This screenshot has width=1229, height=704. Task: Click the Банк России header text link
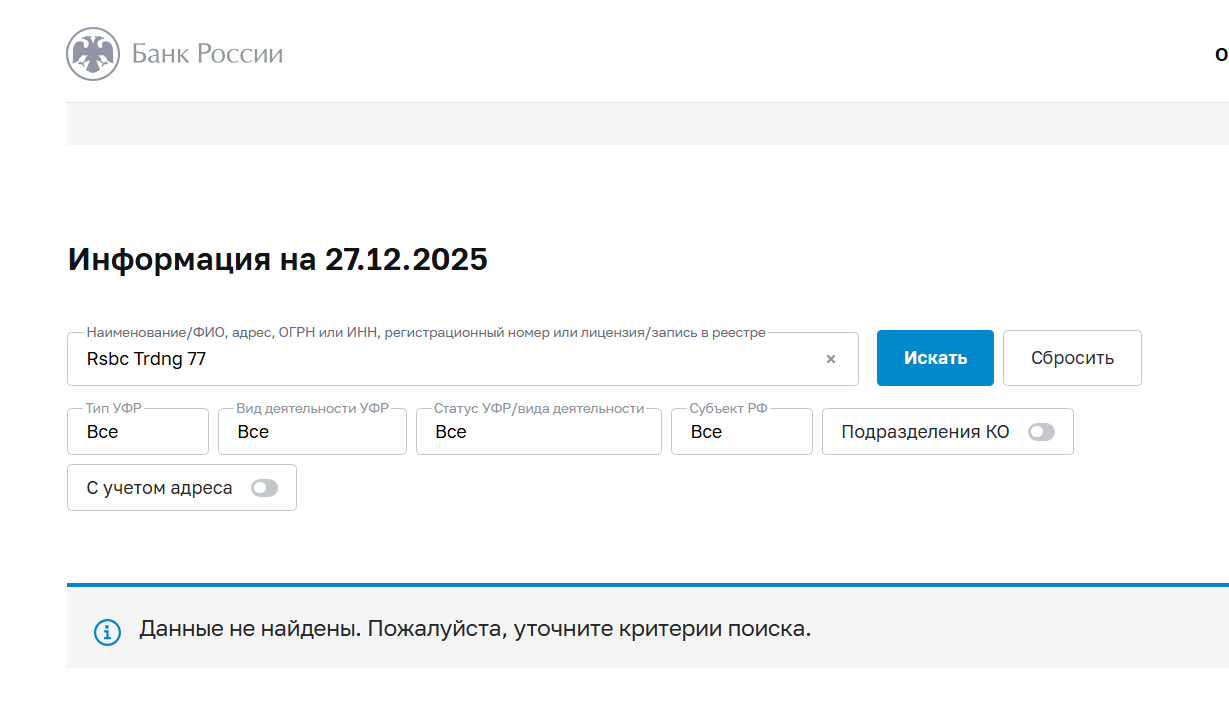pos(208,54)
